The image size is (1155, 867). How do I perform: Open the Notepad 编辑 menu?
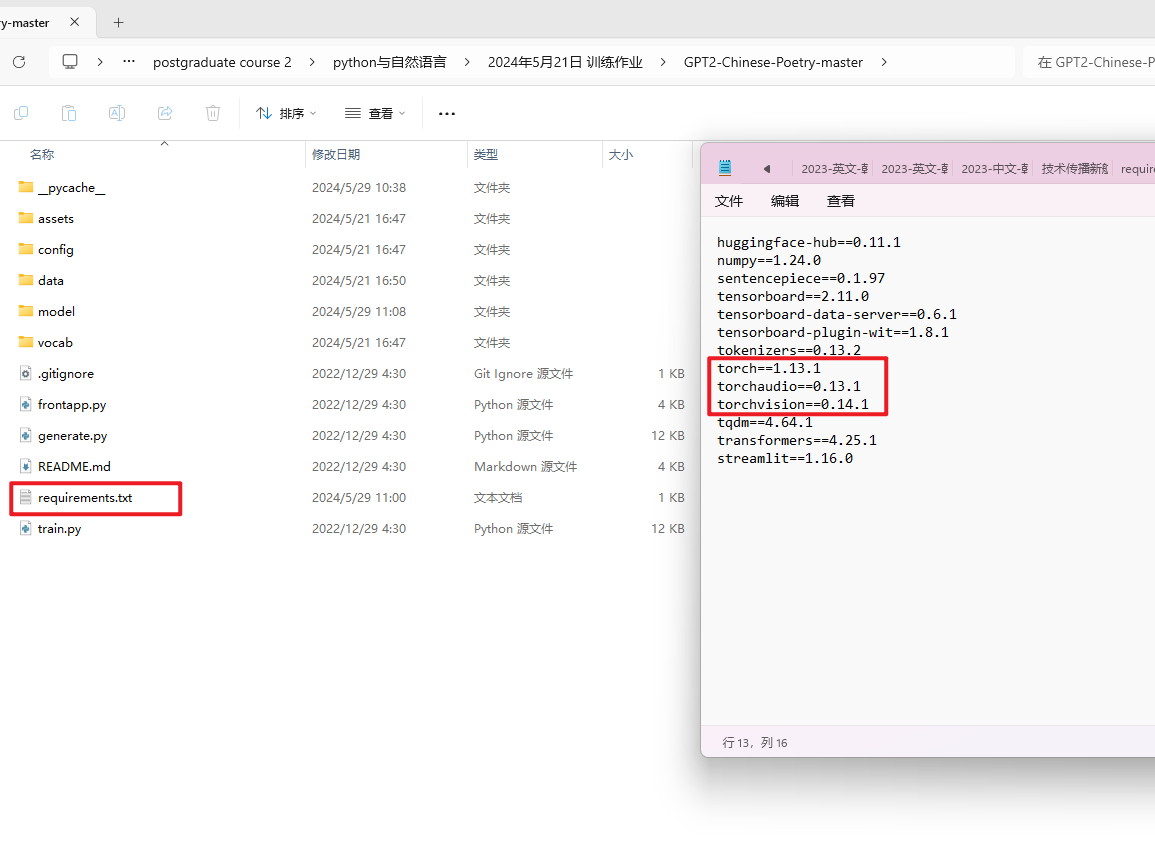point(785,201)
